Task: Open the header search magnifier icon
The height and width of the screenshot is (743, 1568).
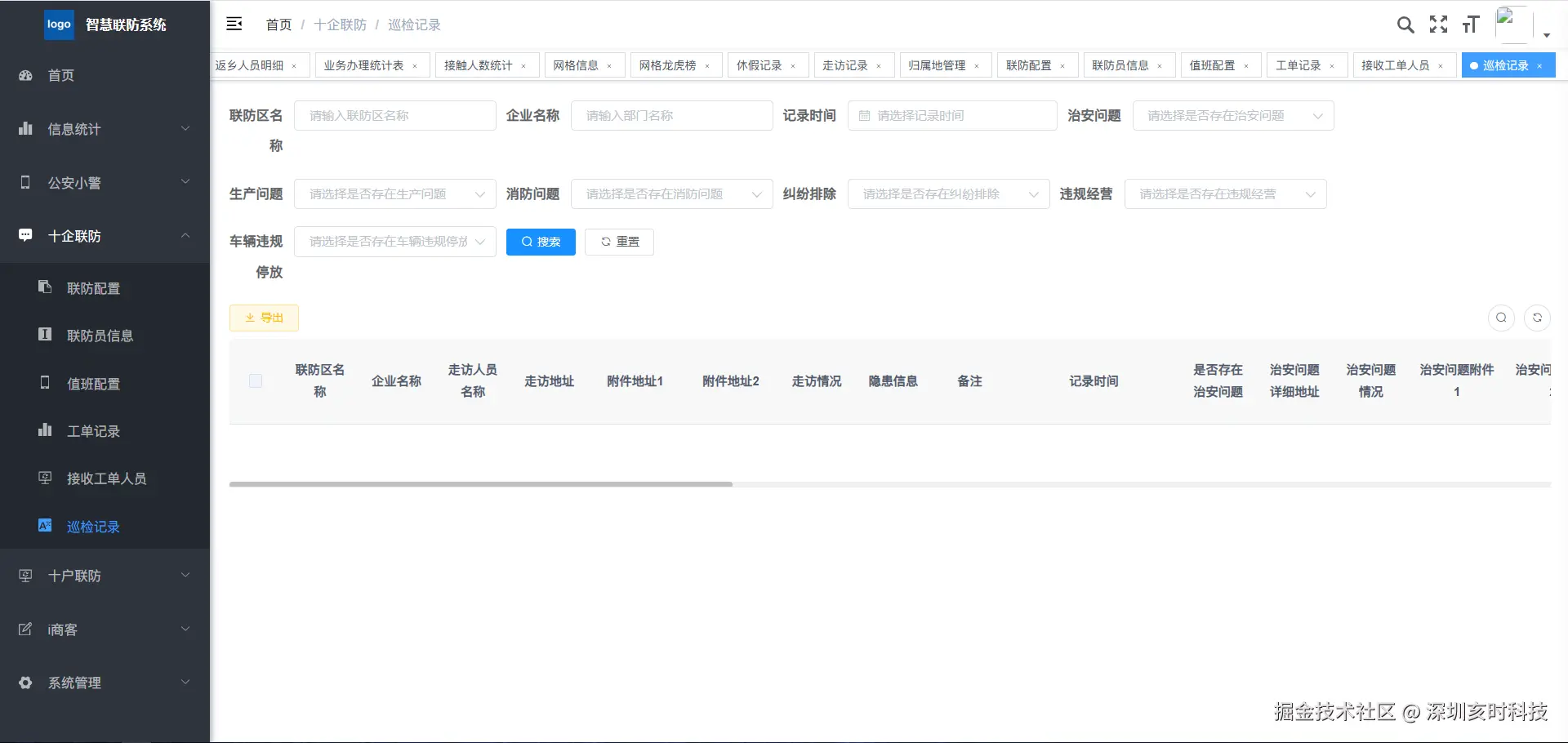Action: click(1405, 24)
